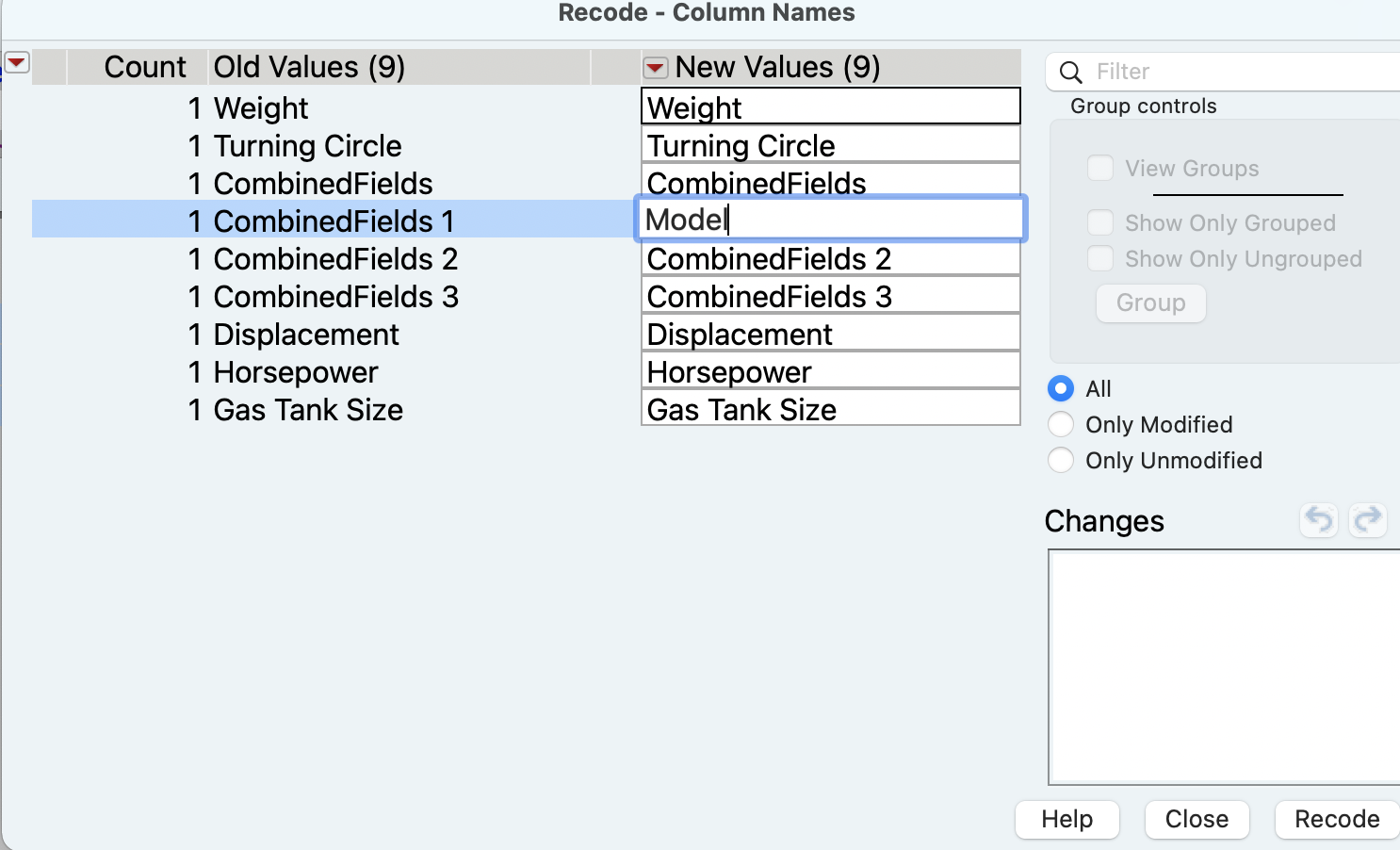Select the CombinedFields 1 row
The width and height of the screenshot is (1400, 850).
334,221
